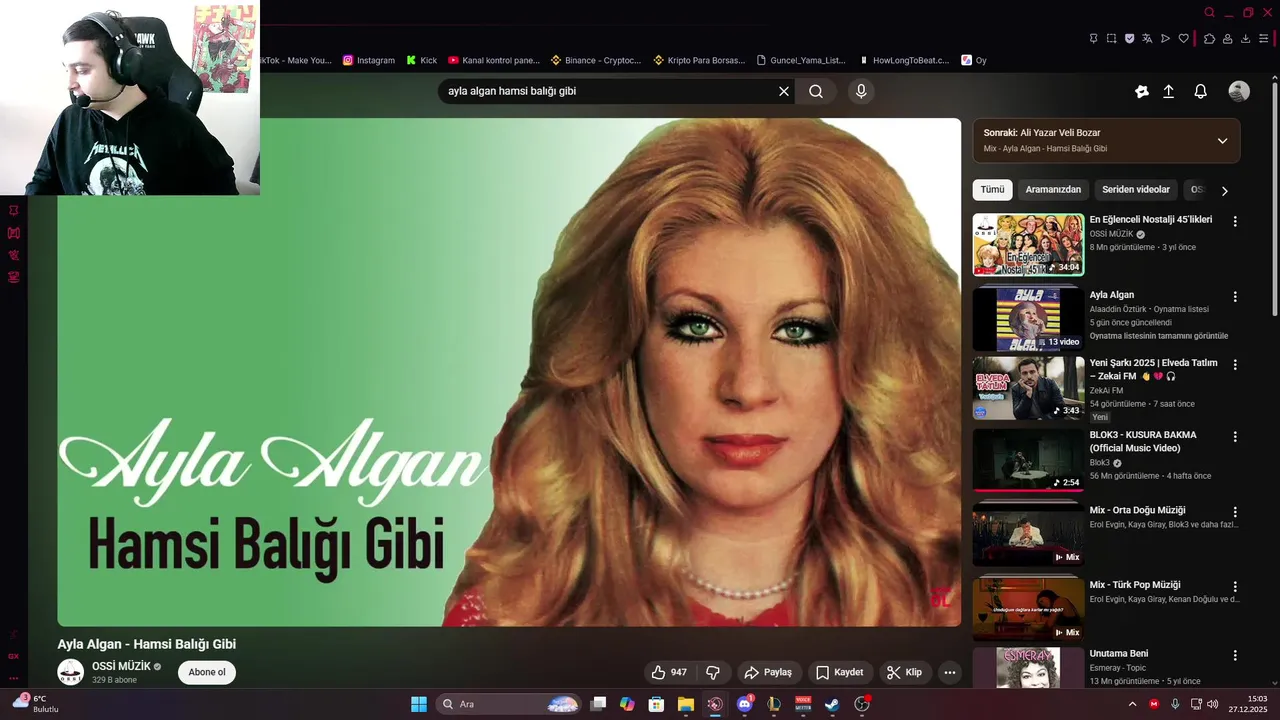Click the magnifier search button
Screen dimensions: 1280x720
816,91
